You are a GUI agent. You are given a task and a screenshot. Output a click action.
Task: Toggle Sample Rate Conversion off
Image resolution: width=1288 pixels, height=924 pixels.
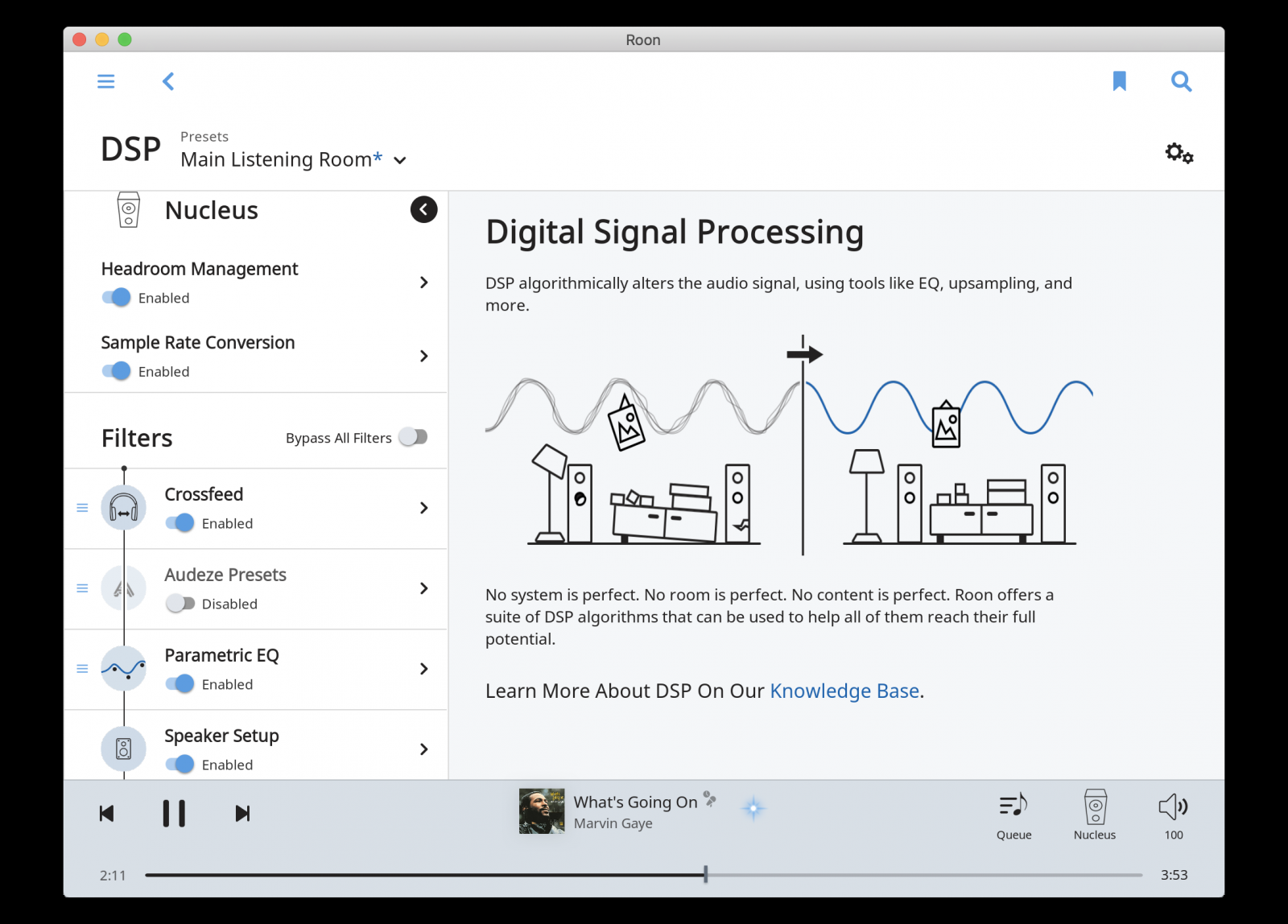coord(116,371)
